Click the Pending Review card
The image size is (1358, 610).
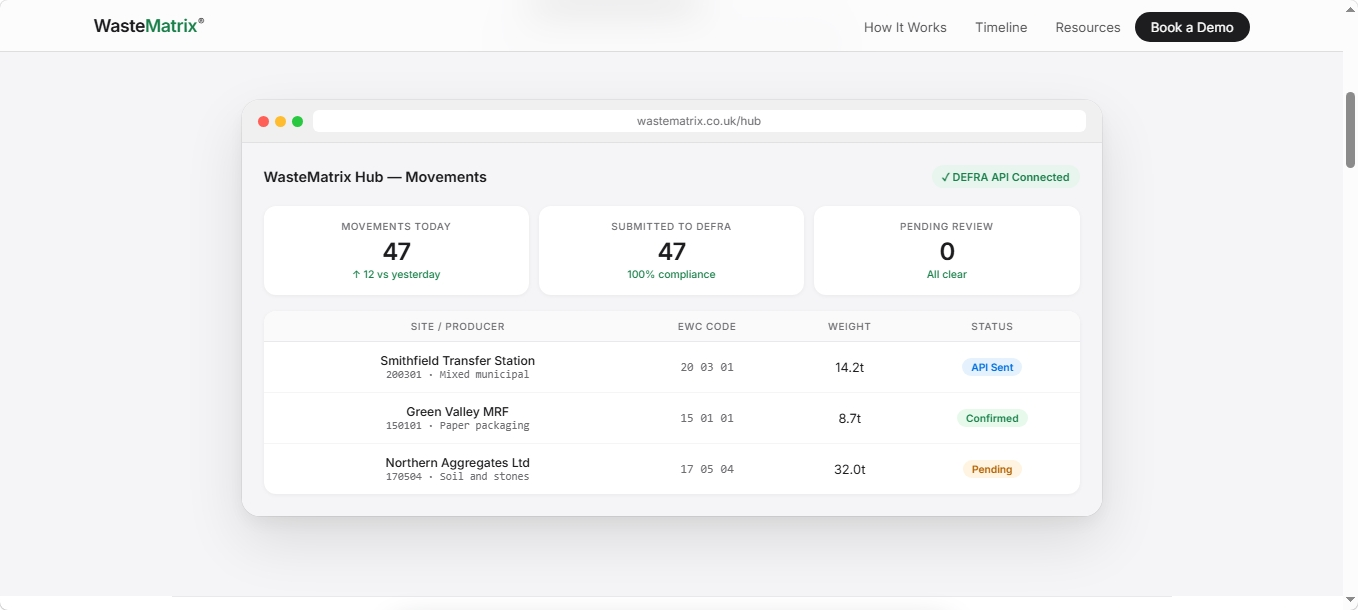click(x=947, y=250)
